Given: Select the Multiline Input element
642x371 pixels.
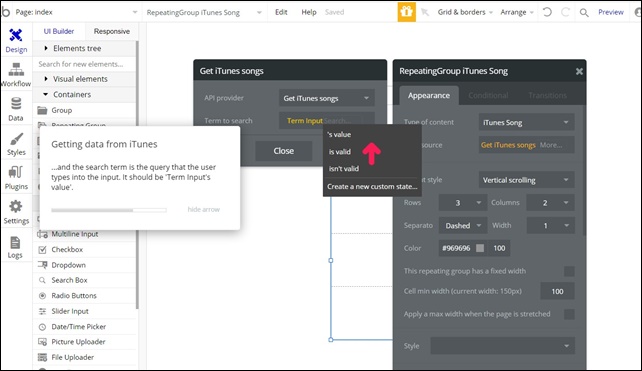Looking at the screenshot, I should point(85,234).
